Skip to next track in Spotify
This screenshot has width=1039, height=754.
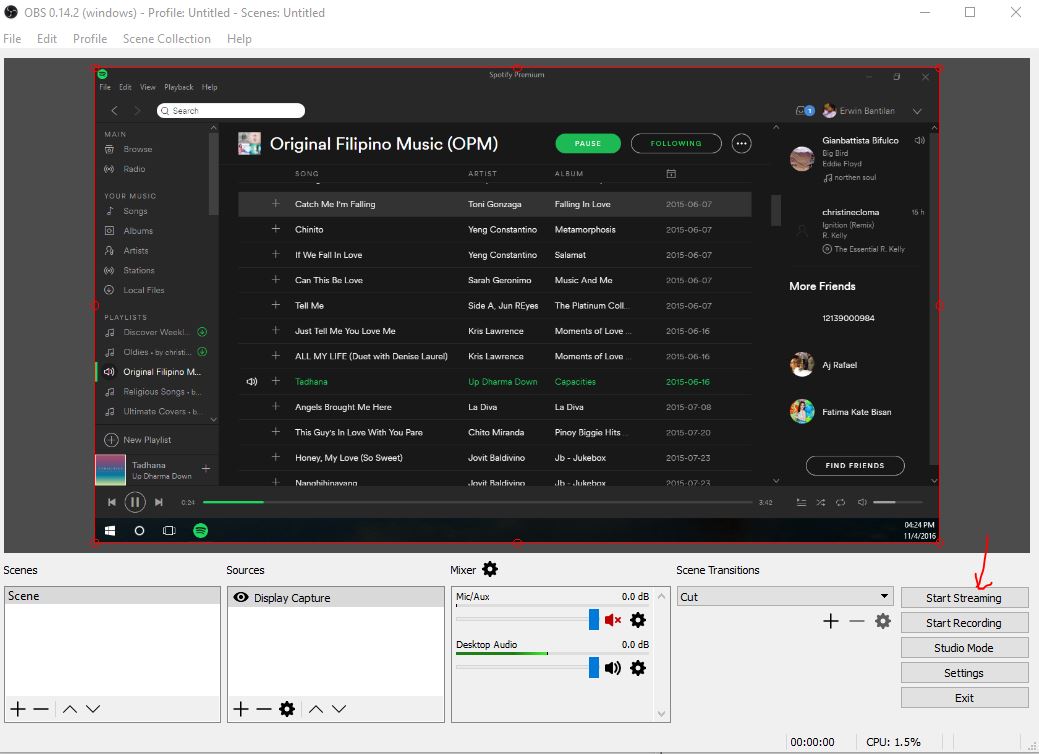point(158,502)
